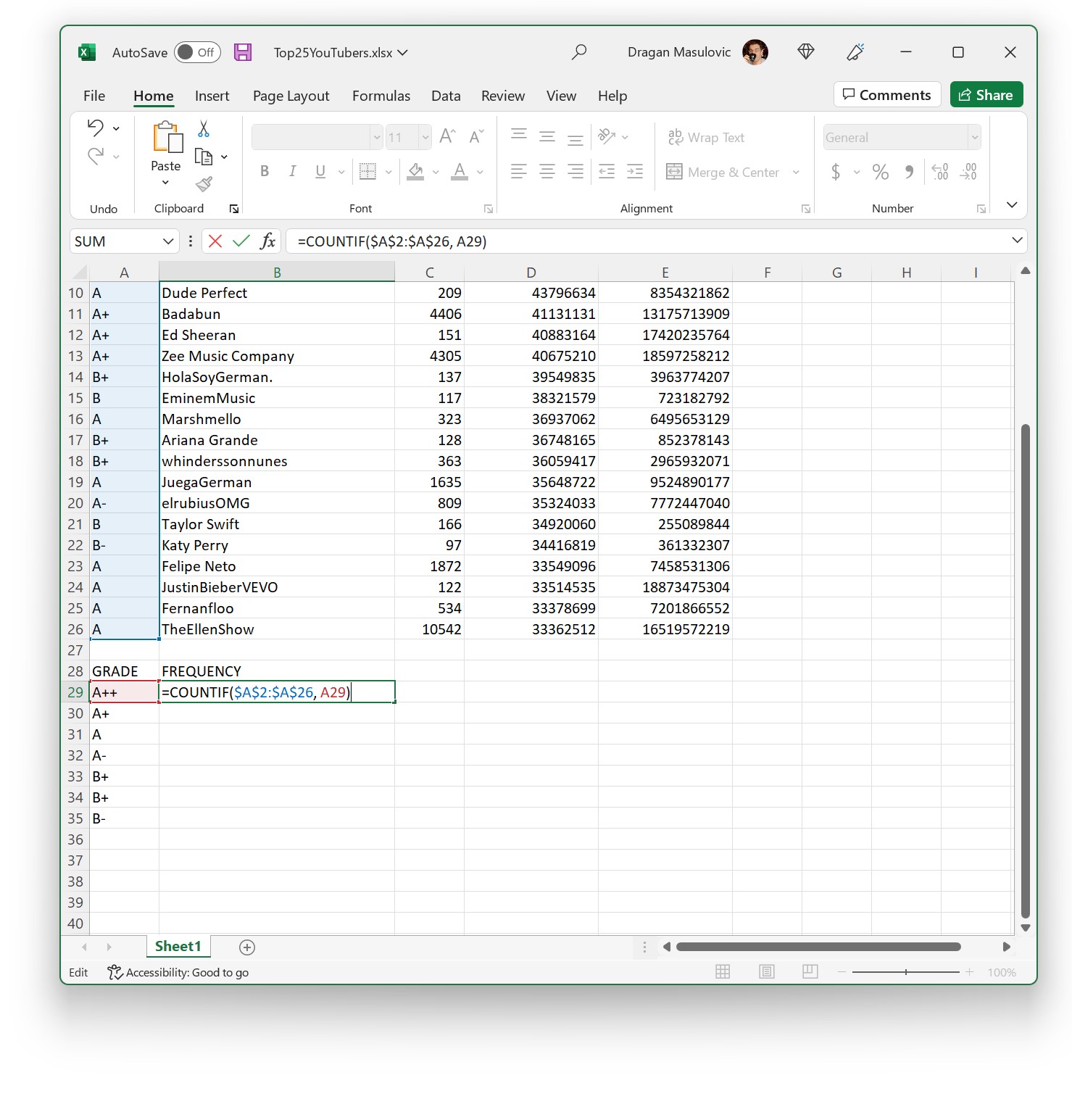Click the Accounting dollar format icon
Image resolution: width=1072 pixels, height=1120 pixels.
pyautogui.click(x=836, y=172)
